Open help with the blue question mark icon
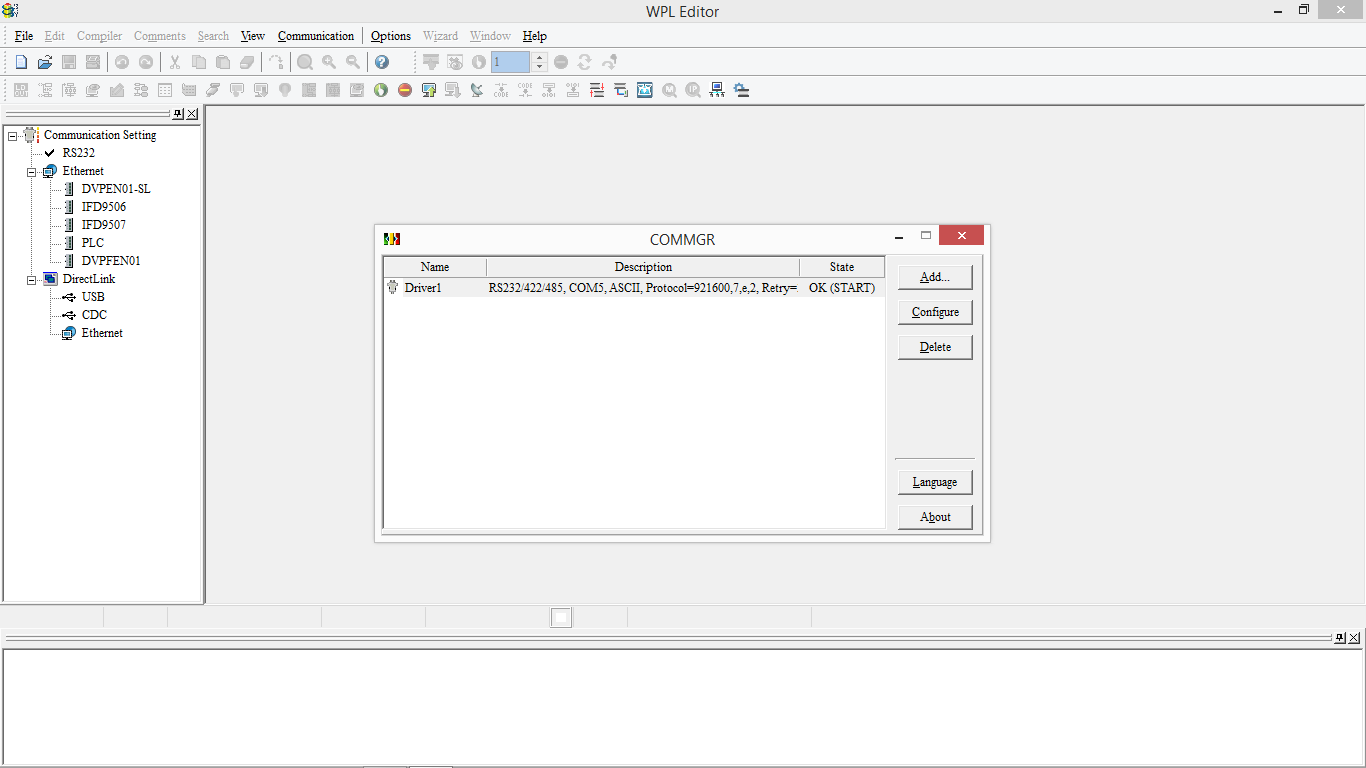The height and width of the screenshot is (768, 1366). [x=382, y=62]
